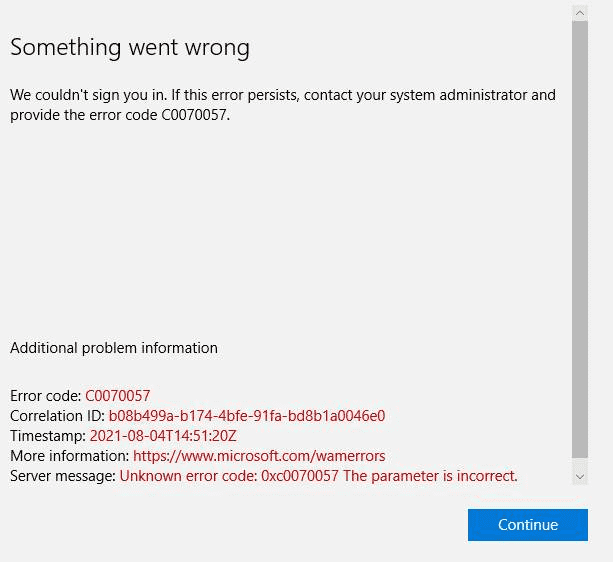Click the 'Server message:' label
The height and width of the screenshot is (562, 613).
coord(63,476)
